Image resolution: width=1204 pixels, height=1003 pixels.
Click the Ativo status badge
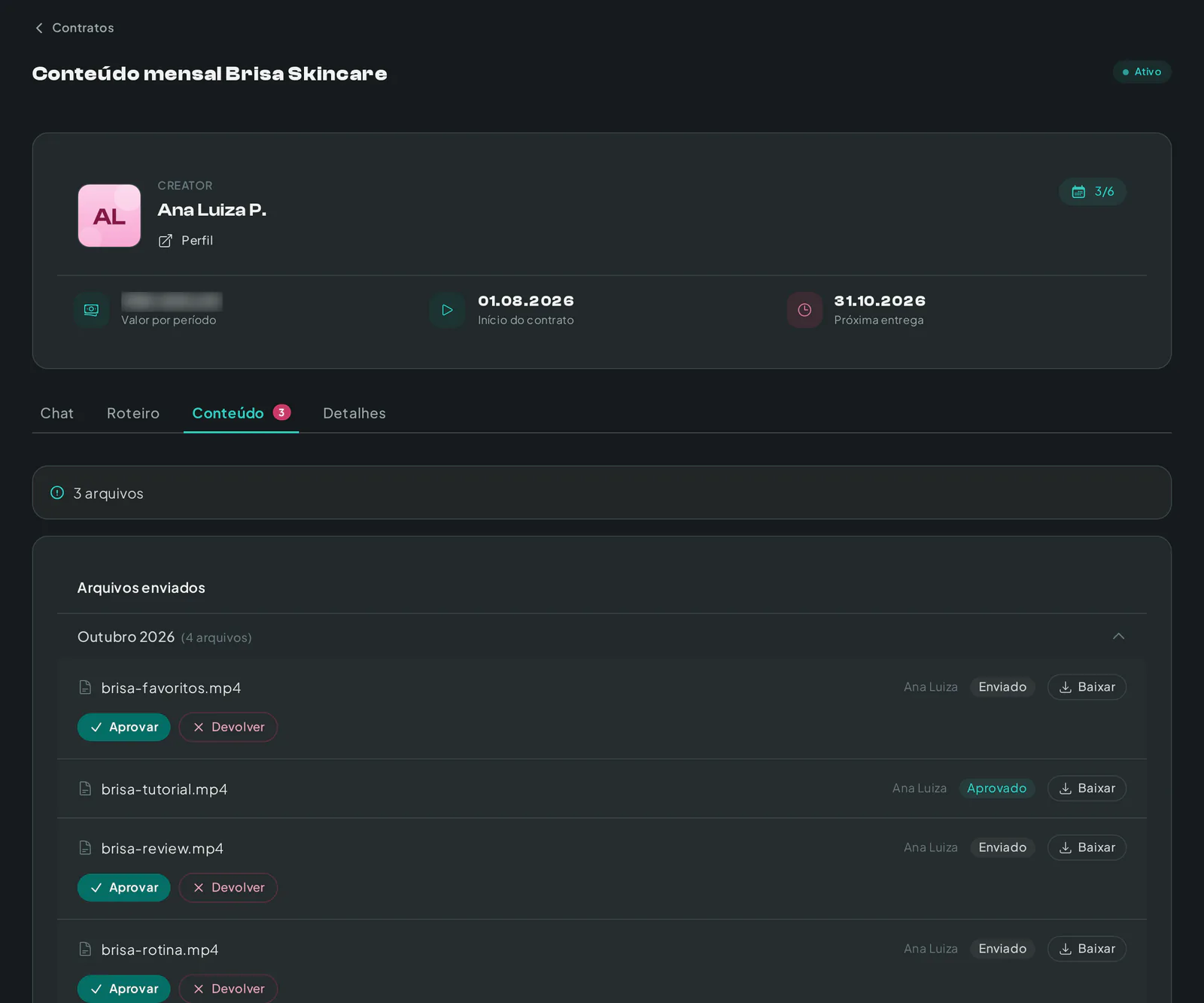[x=1142, y=72]
